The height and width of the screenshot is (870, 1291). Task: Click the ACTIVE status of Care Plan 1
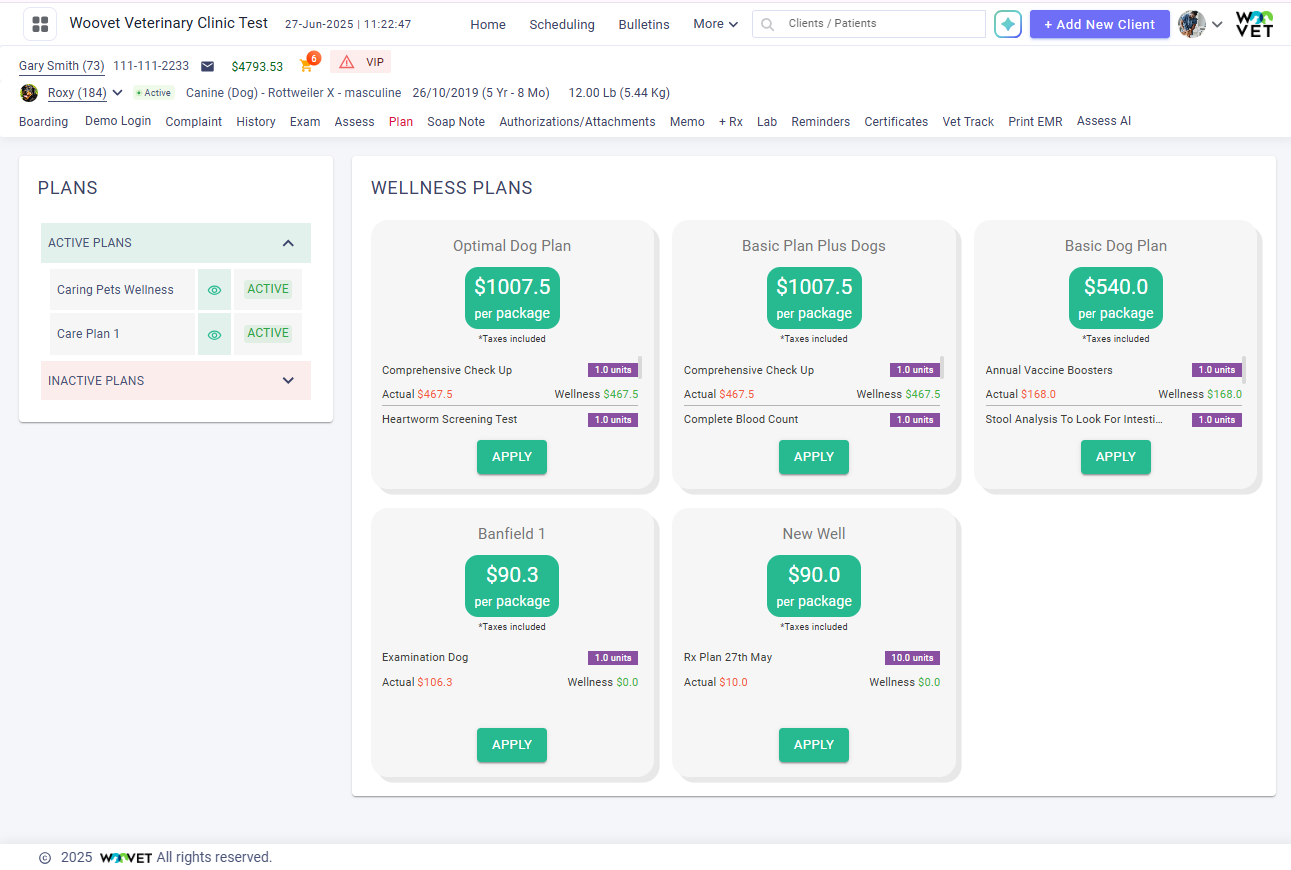click(x=268, y=333)
